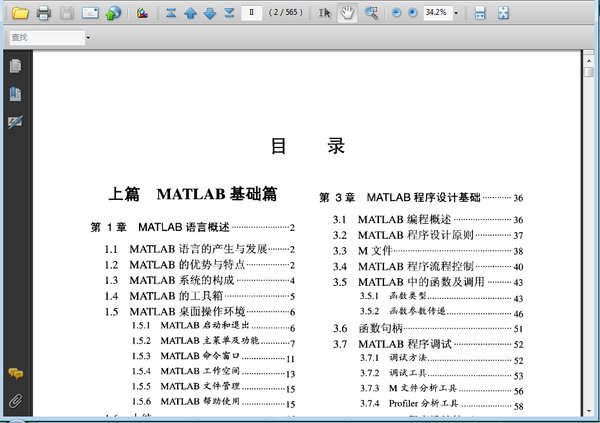Click heading 上篇 MATLAB 基础篇

(192, 194)
